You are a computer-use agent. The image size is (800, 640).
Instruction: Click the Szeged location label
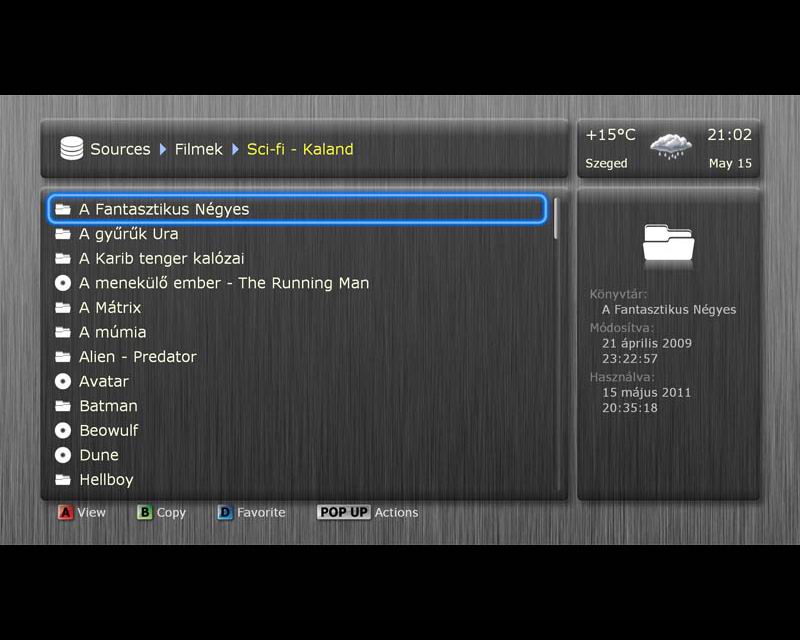point(606,163)
